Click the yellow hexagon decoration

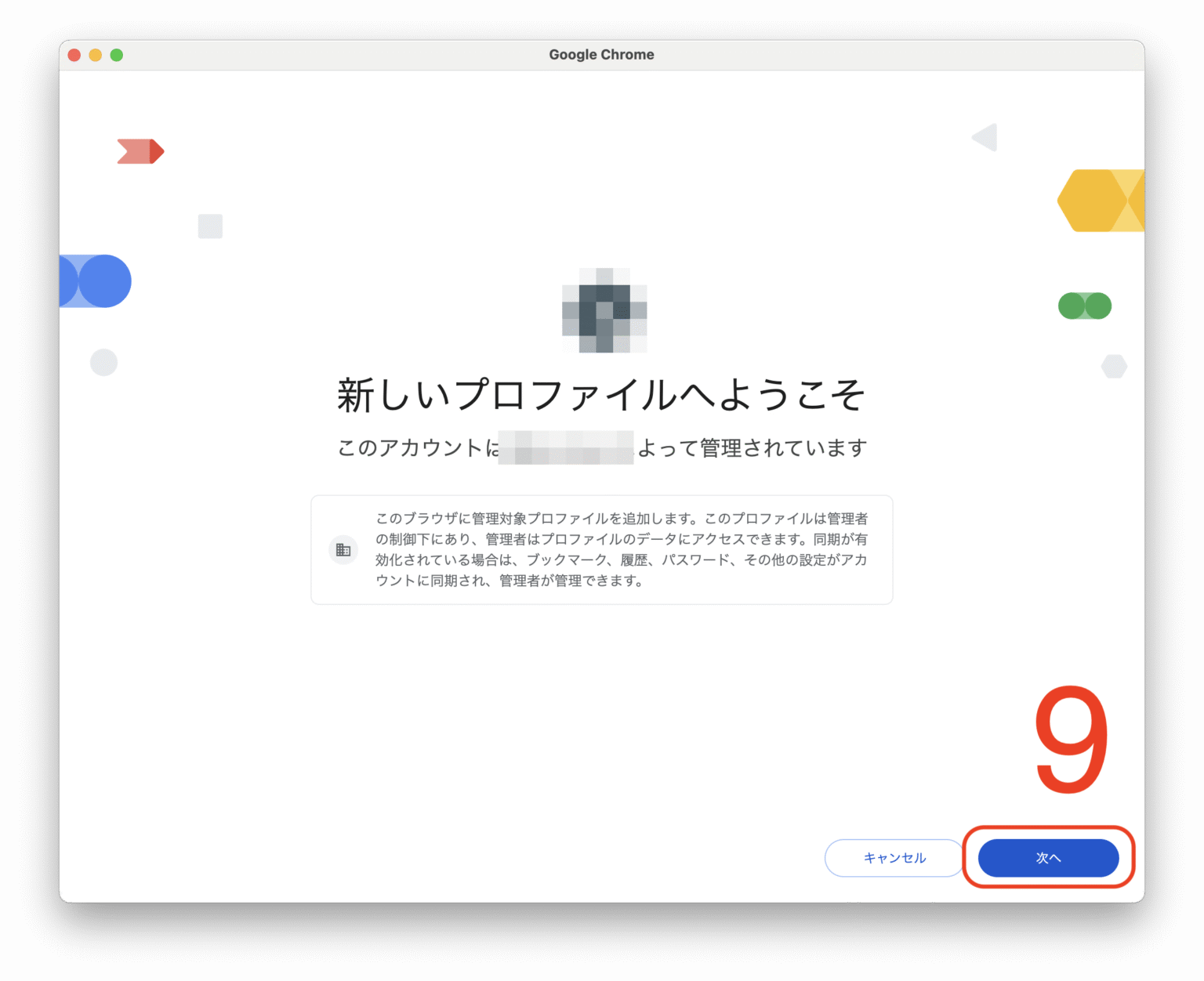[1101, 201]
